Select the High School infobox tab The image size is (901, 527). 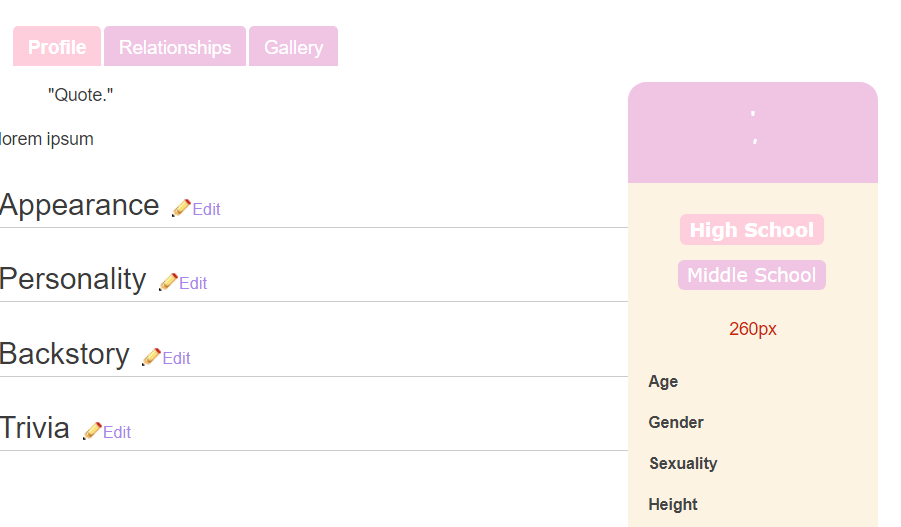752,230
